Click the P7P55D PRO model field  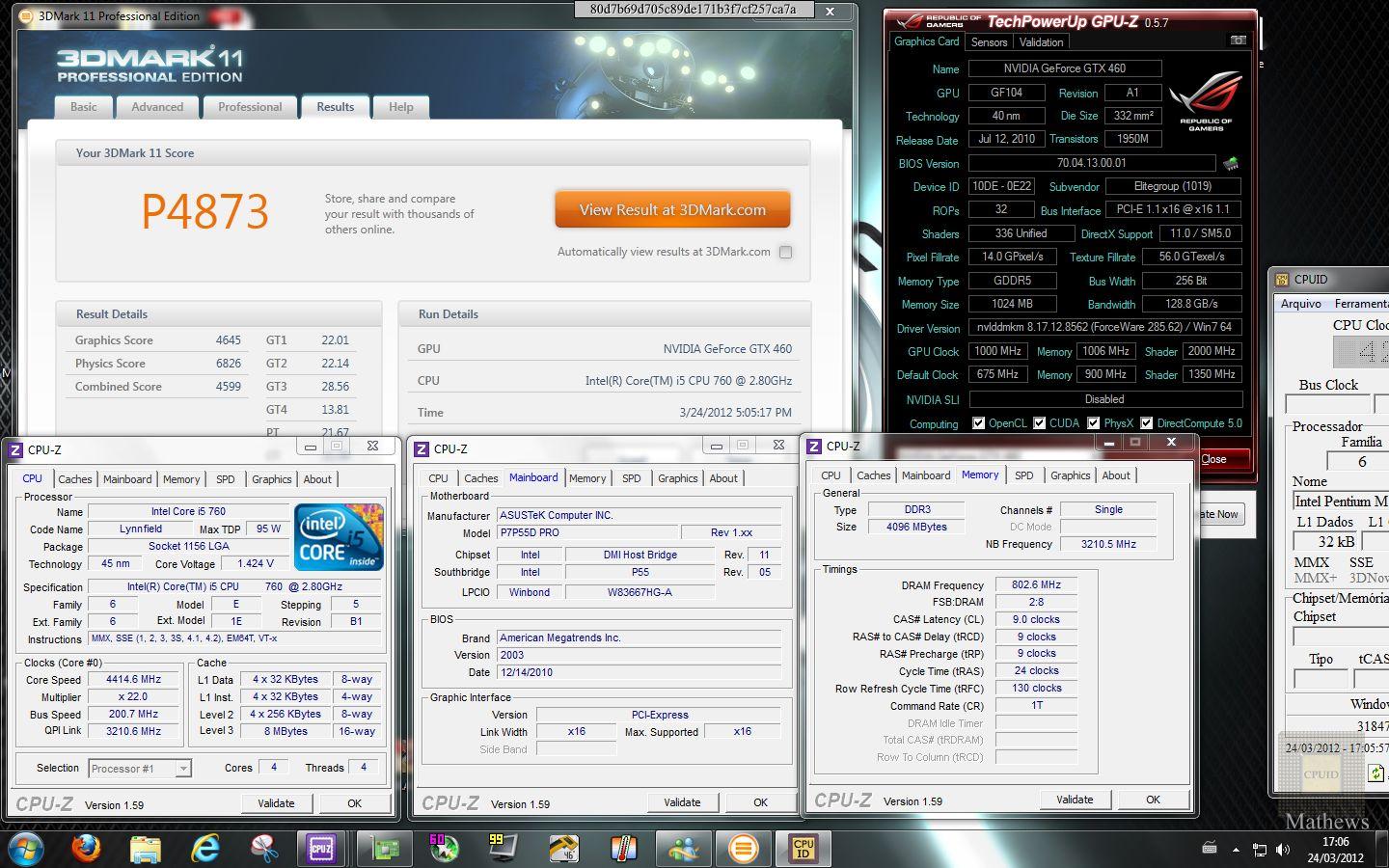coord(586,532)
